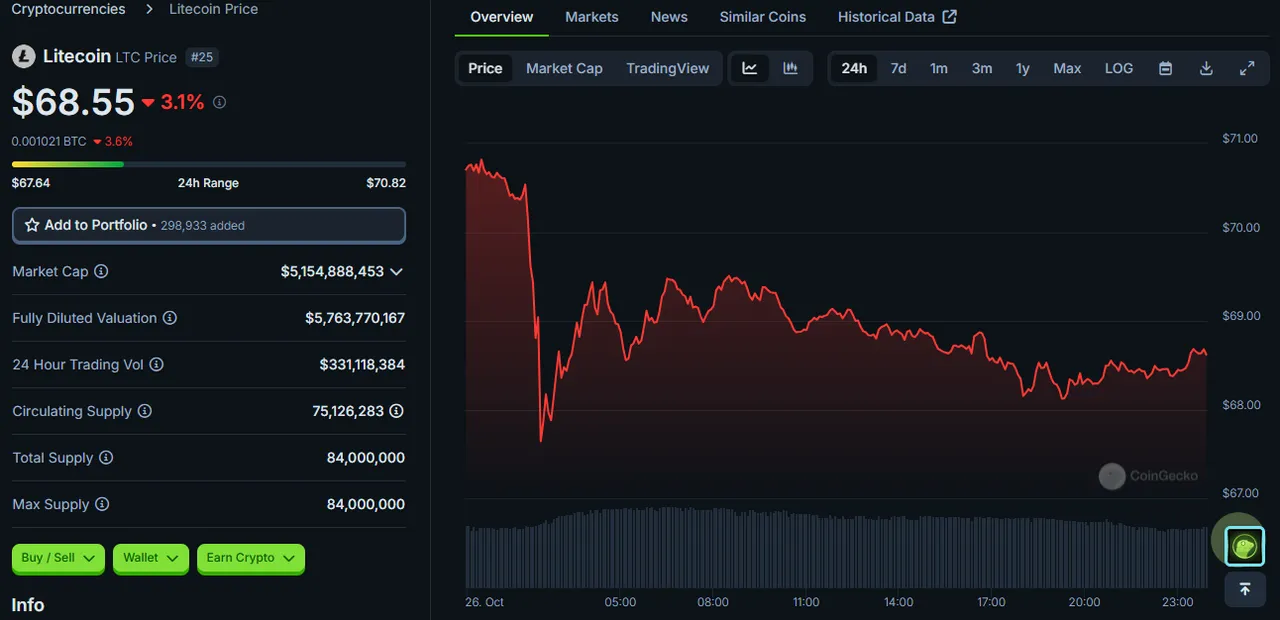Switch to the Markets tab
Image resolution: width=1280 pixels, height=620 pixels.
click(592, 17)
